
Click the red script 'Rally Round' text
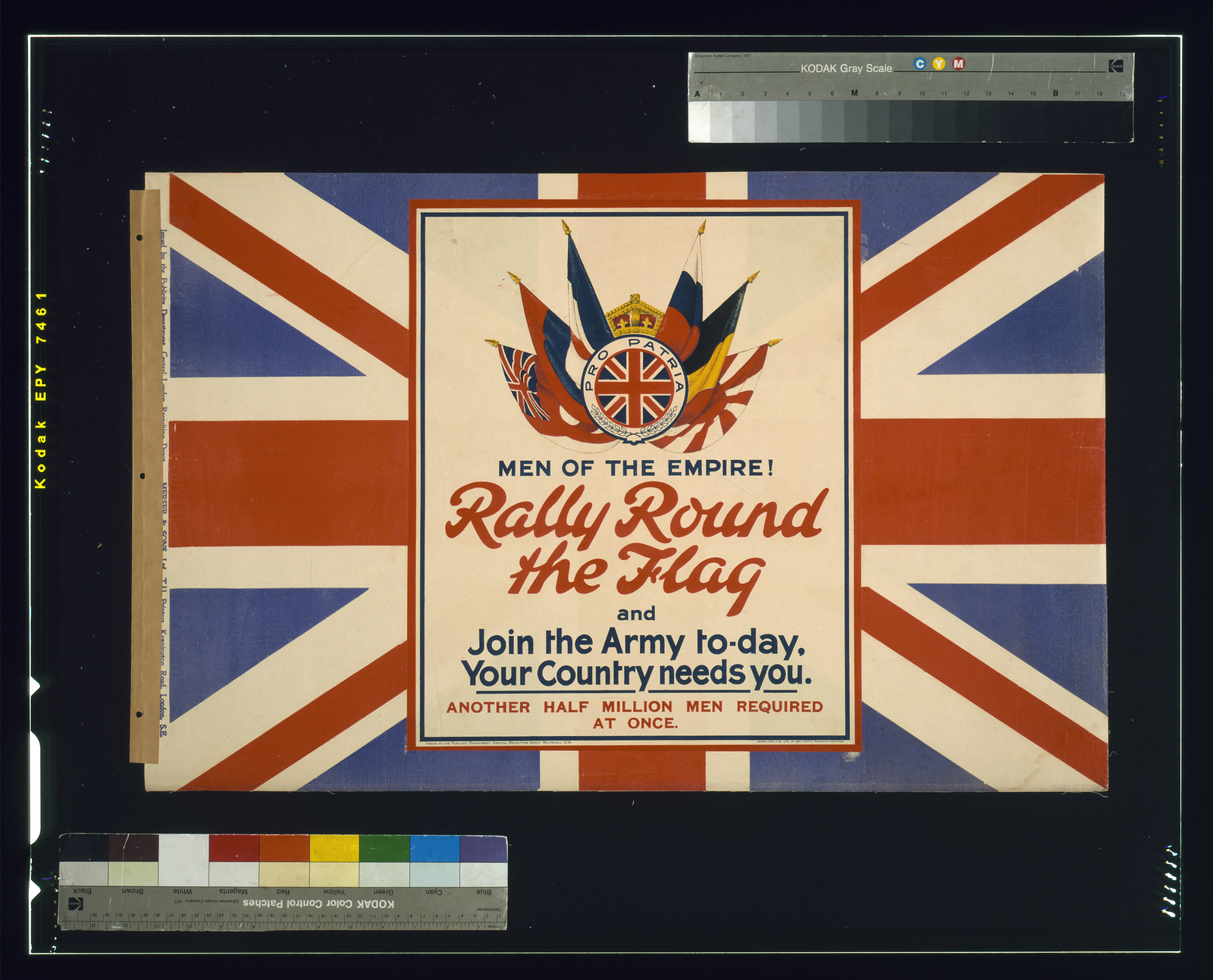(635, 515)
